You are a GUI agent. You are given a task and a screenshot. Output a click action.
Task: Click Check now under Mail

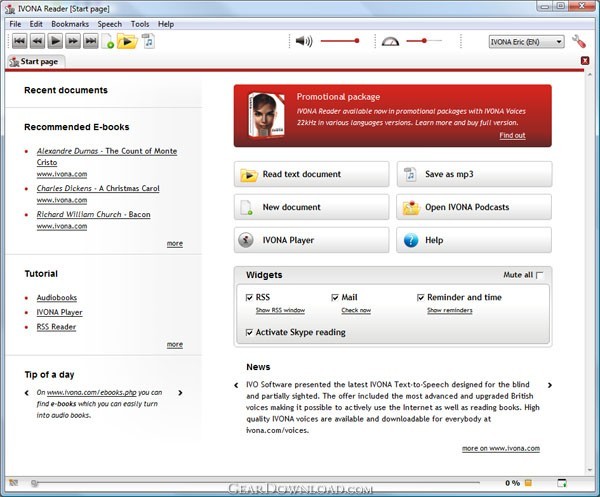pos(356,310)
